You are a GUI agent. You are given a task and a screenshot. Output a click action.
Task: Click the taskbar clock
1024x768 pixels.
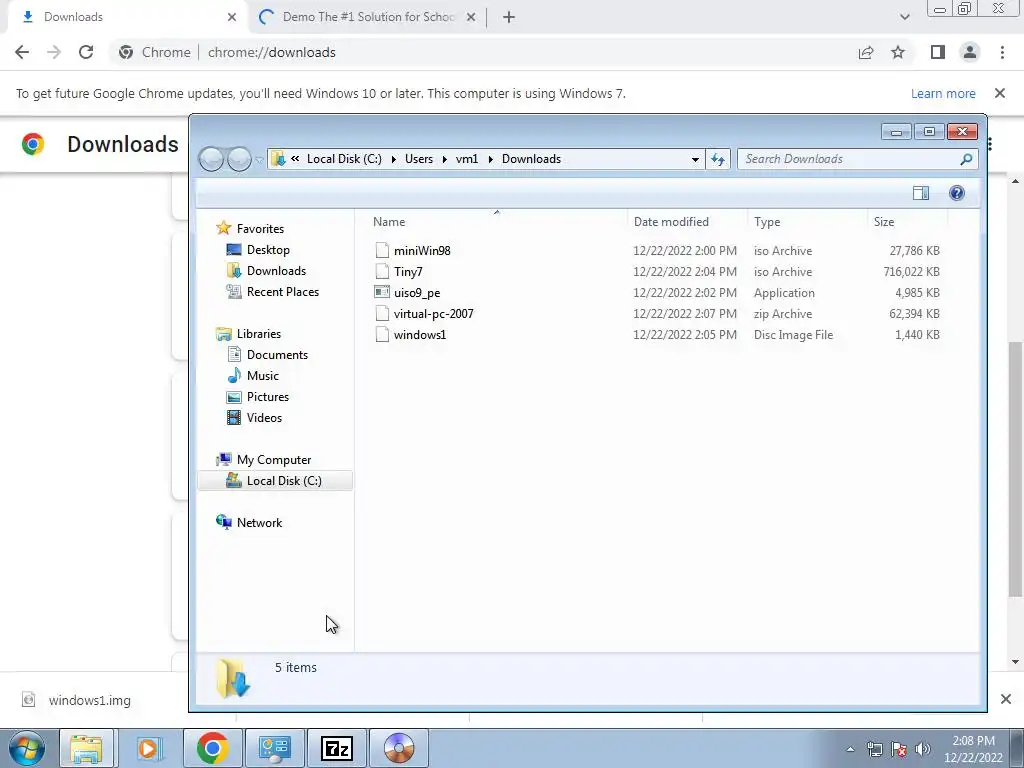tap(973, 749)
